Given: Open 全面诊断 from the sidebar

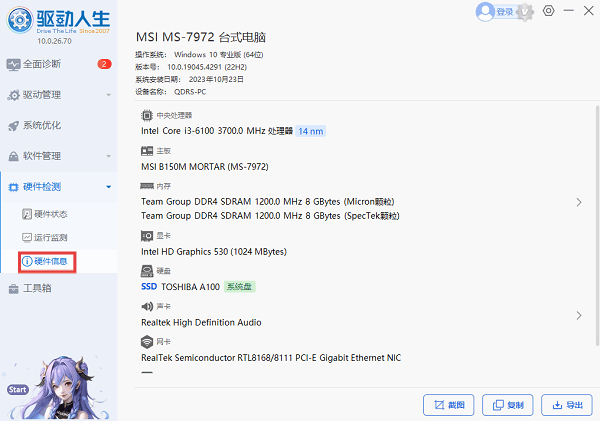Looking at the screenshot, I should click(x=40, y=64).
